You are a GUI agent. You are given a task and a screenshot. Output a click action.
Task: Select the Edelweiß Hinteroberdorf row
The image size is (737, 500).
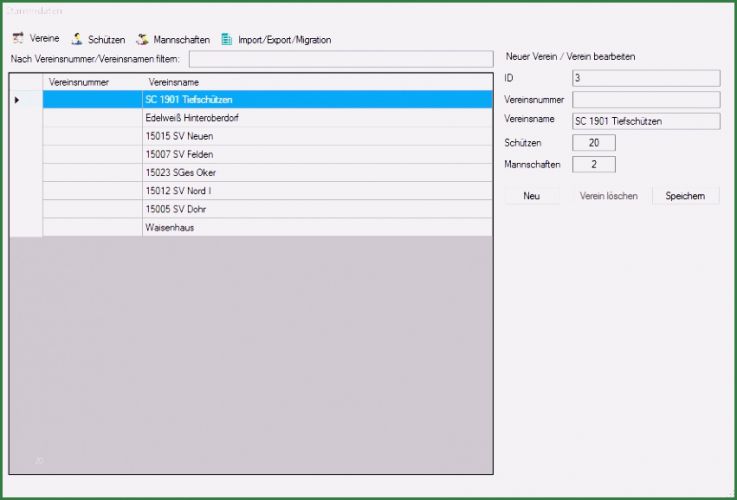pyautogui.click(x=317, y=118)
